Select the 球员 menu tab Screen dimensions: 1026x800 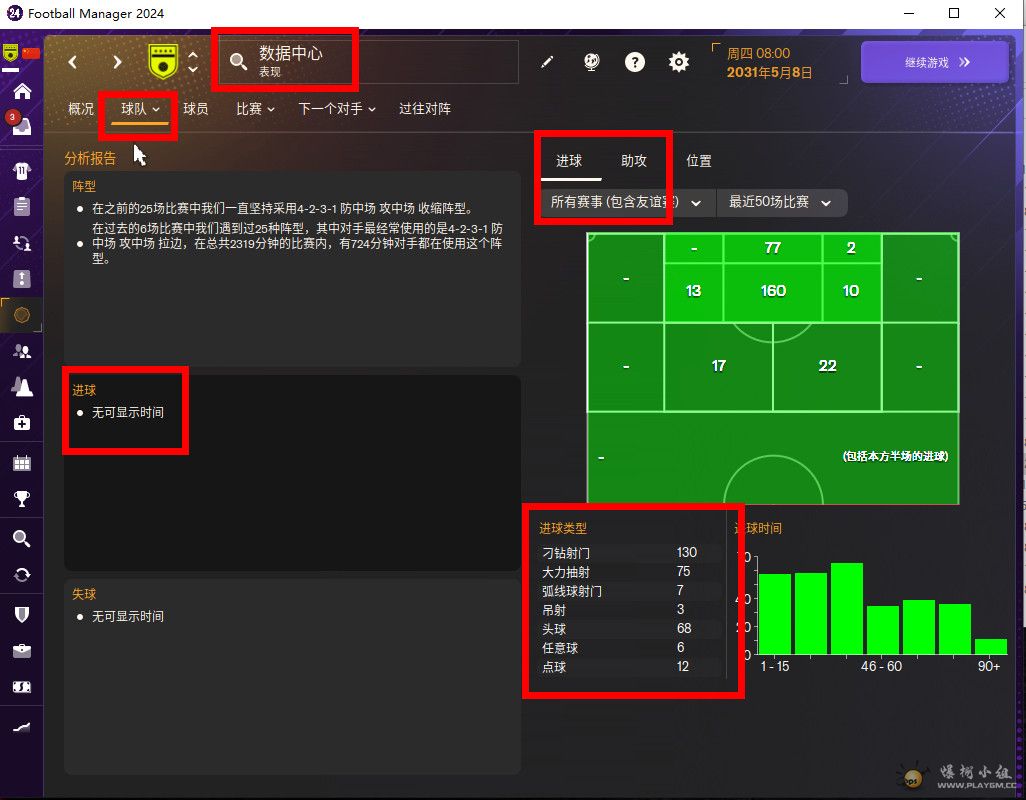point(196,109)
